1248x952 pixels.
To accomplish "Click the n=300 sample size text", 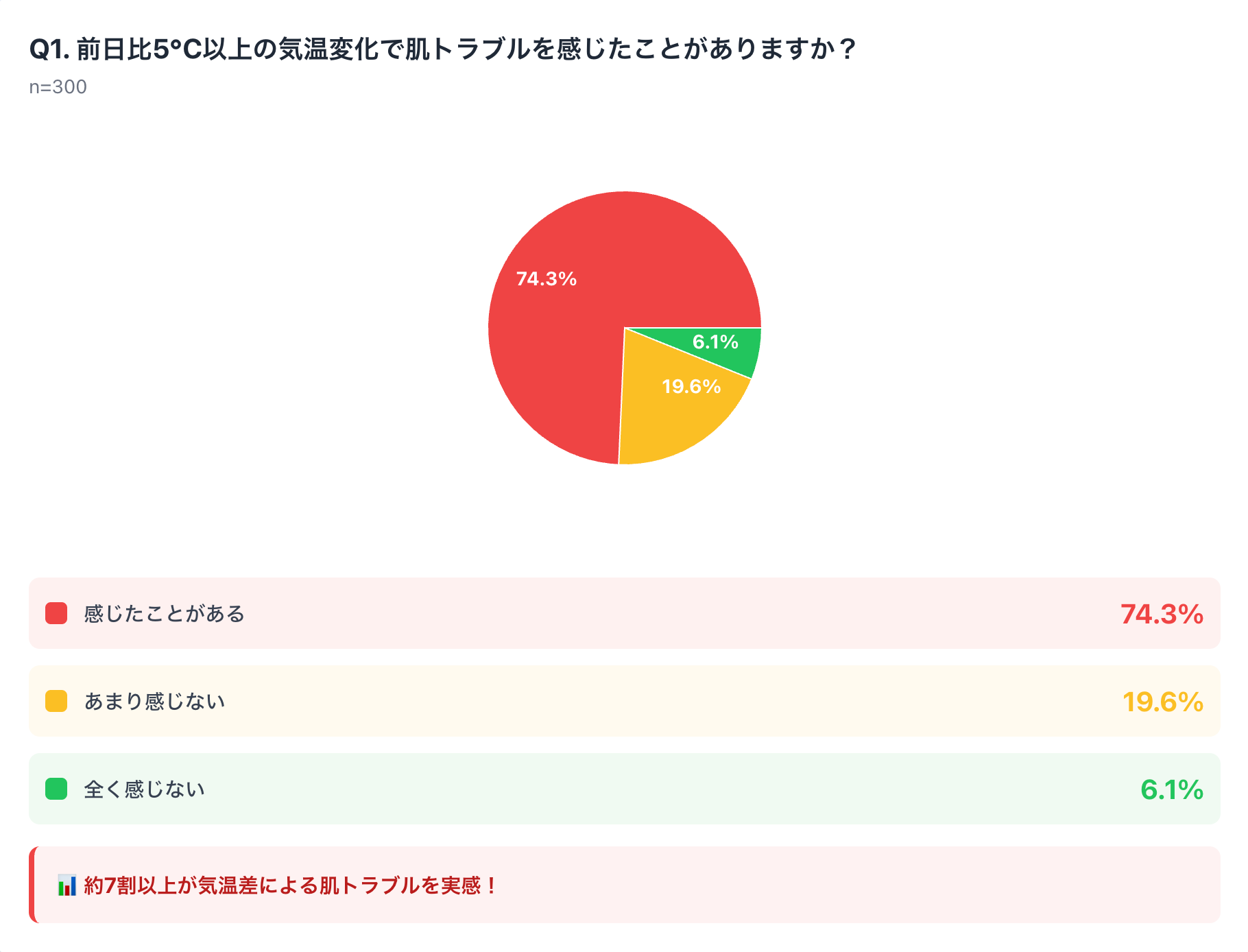I will tap(58, 87).
